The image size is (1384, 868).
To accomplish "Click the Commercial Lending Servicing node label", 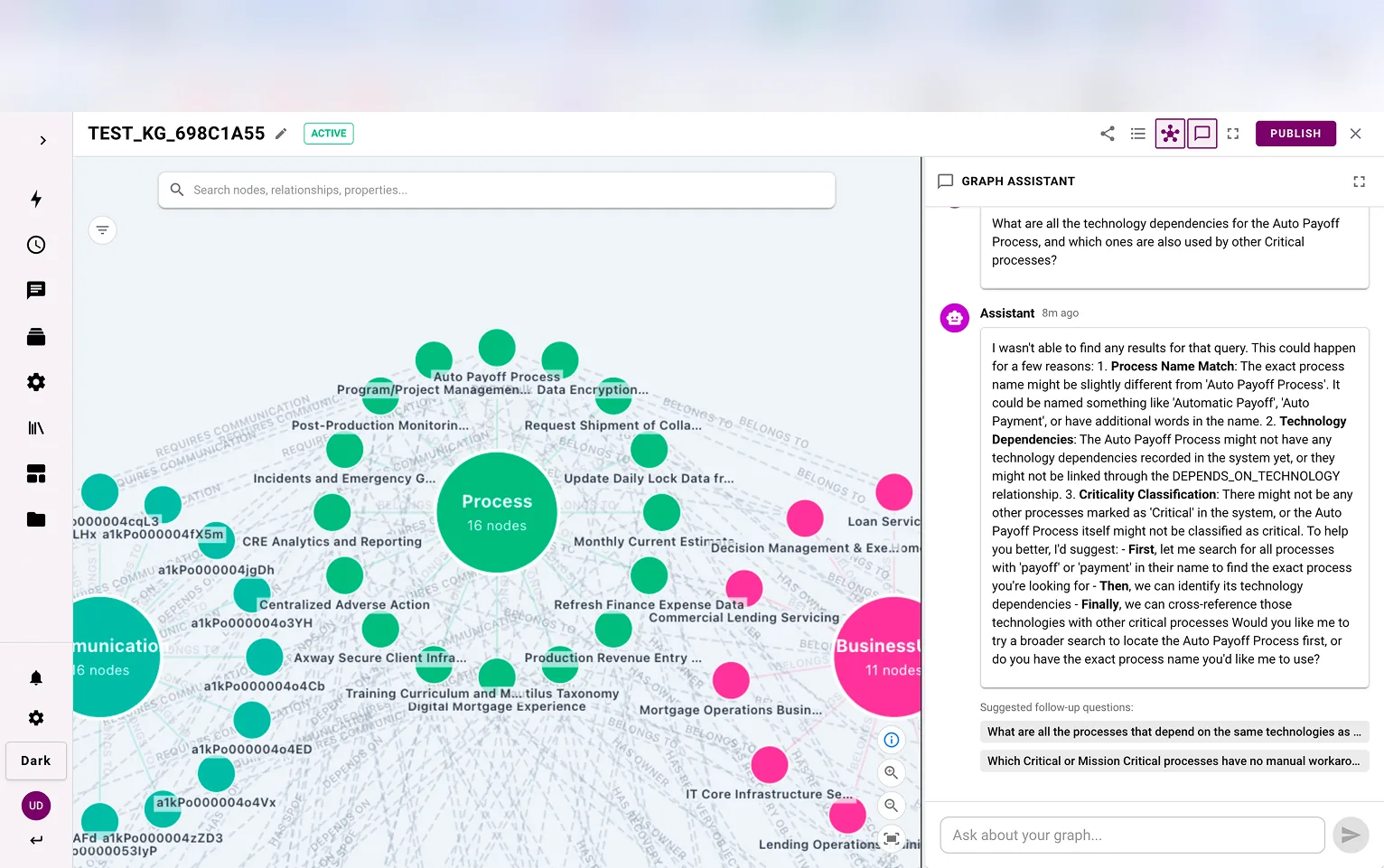I will (x=744, y=618).
